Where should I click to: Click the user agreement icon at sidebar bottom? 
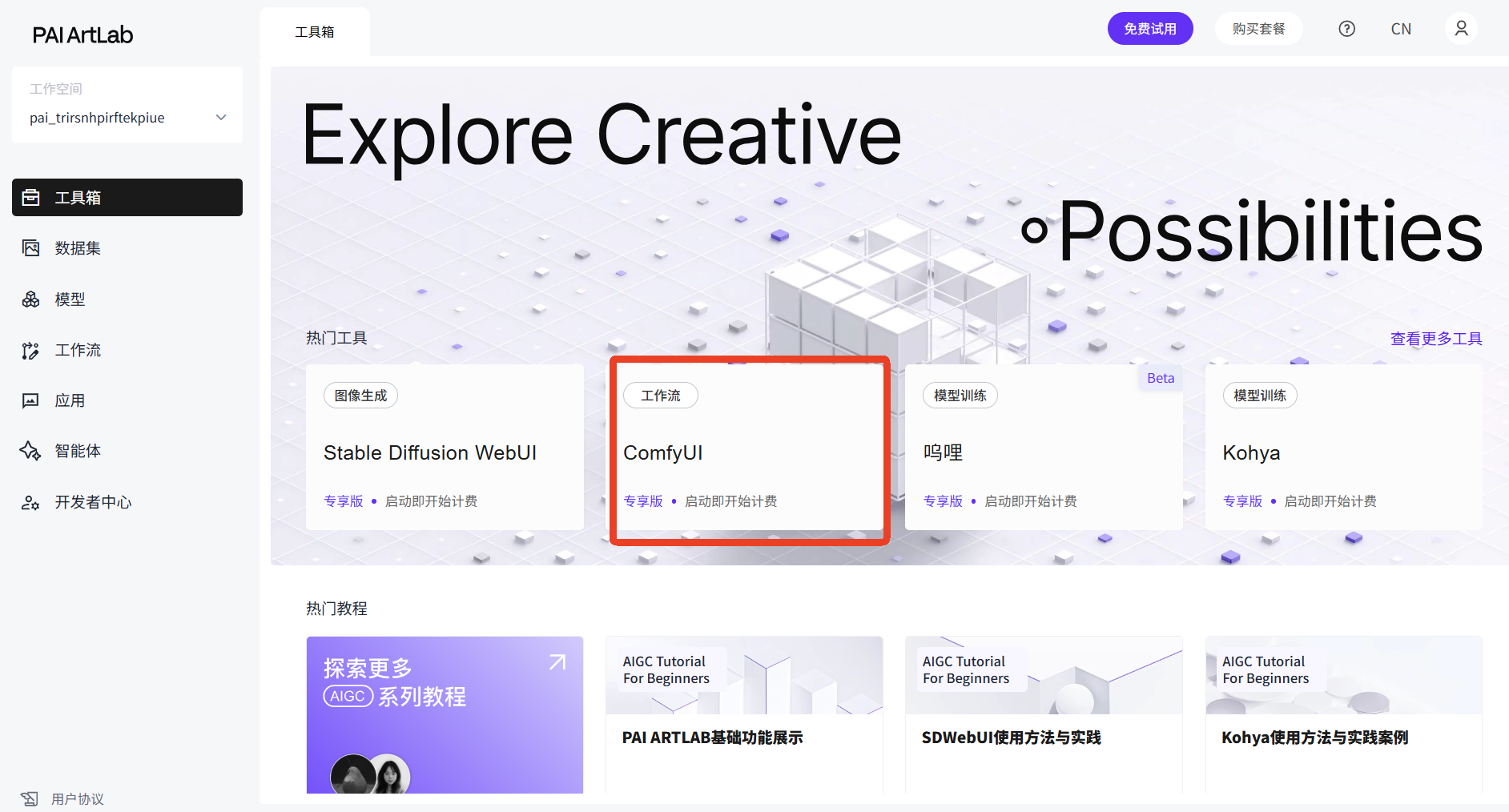(30, 798)
